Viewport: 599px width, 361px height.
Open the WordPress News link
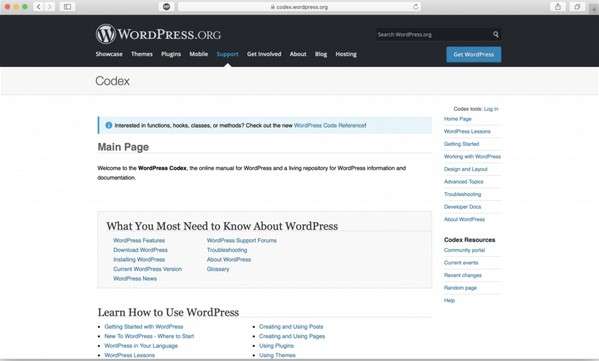click(x=135, y=278)
